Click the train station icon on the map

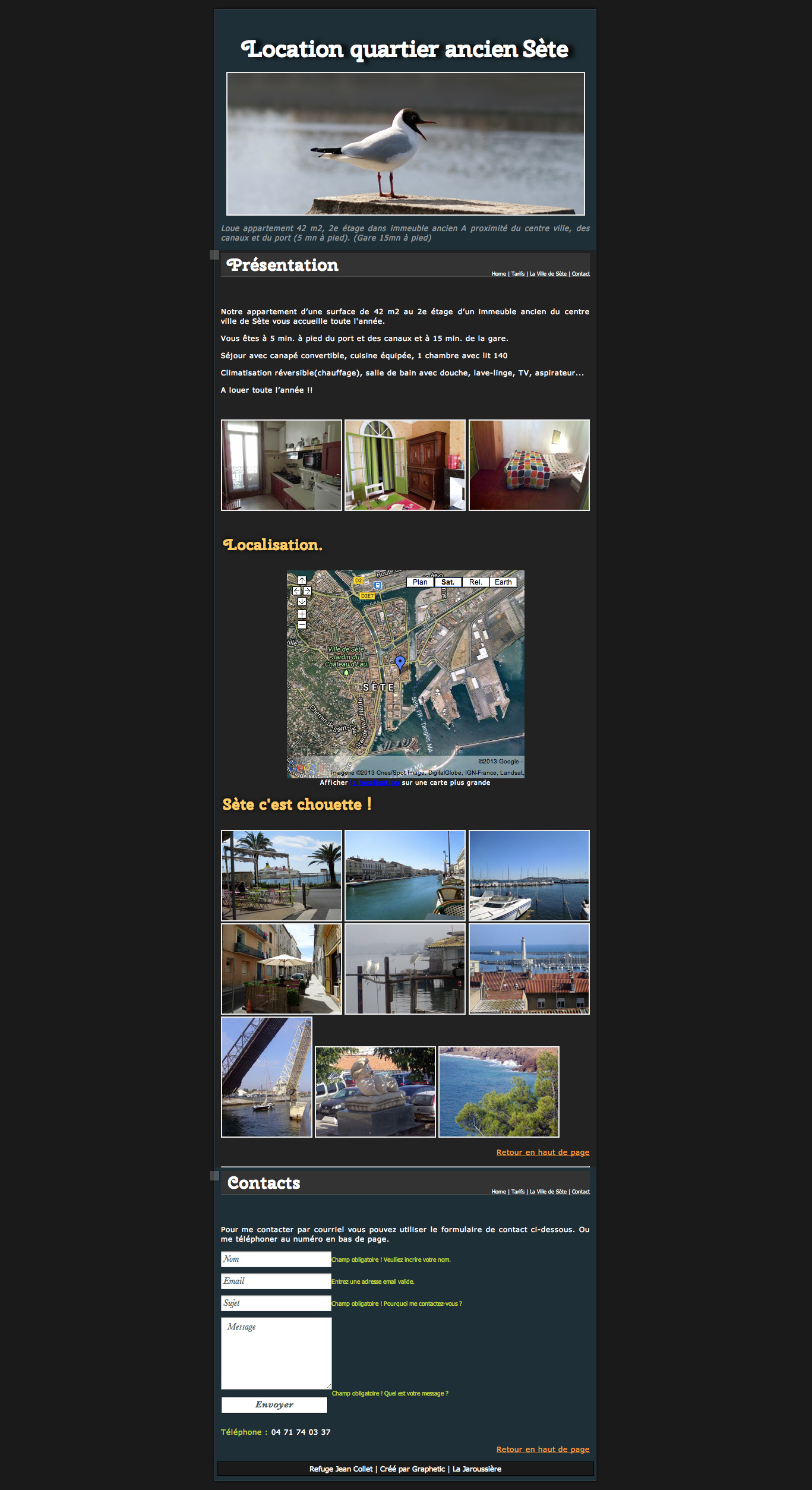377,585
